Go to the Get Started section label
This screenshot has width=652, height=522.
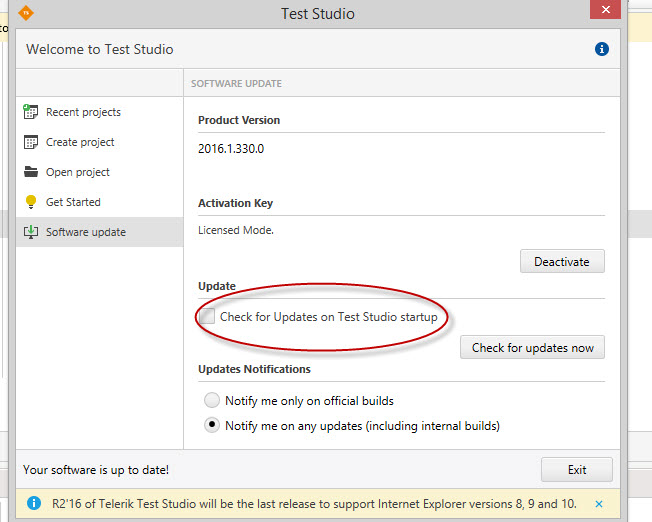[73, 202]
